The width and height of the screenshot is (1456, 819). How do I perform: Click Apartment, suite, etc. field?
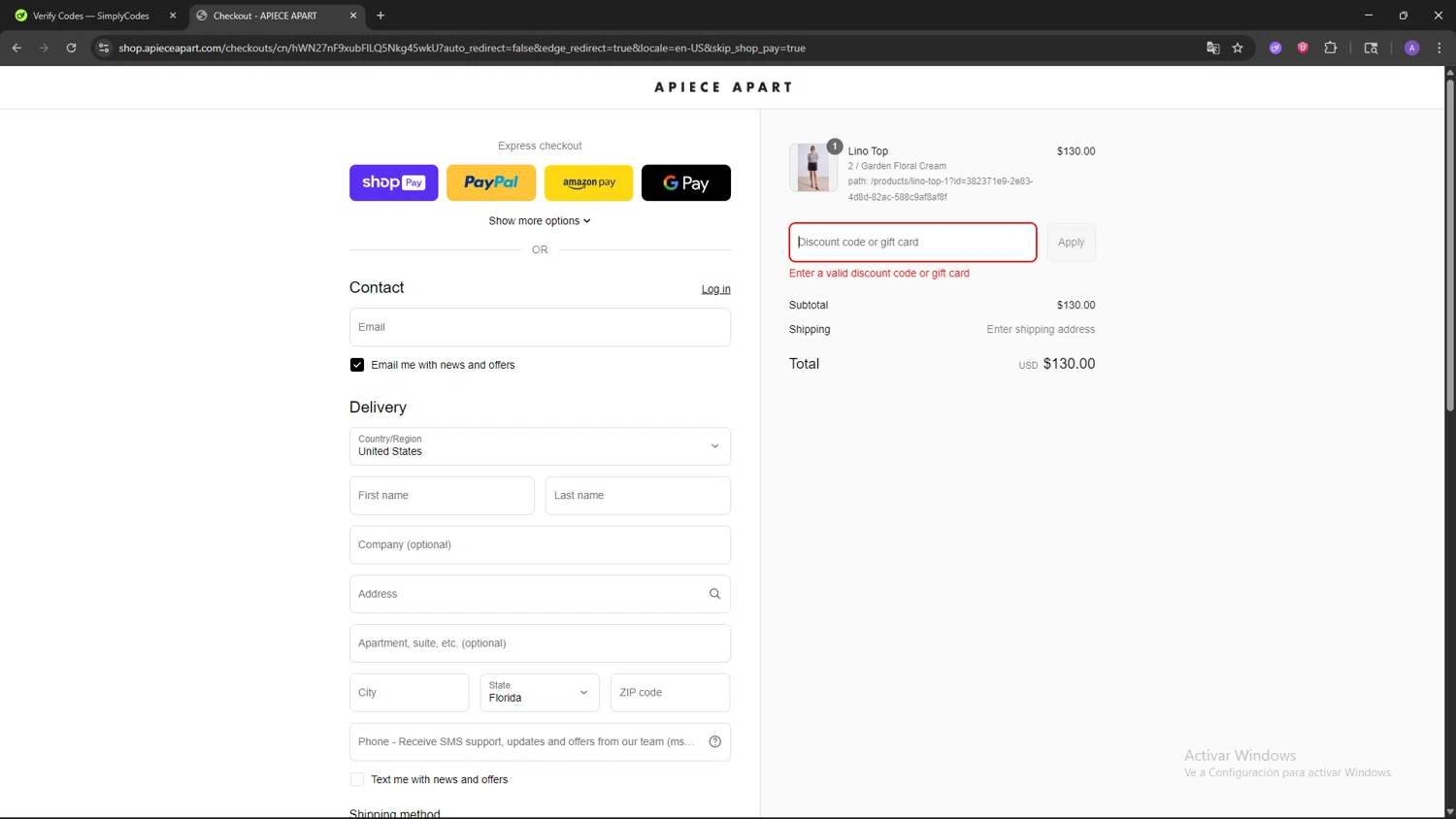[540, 643]
